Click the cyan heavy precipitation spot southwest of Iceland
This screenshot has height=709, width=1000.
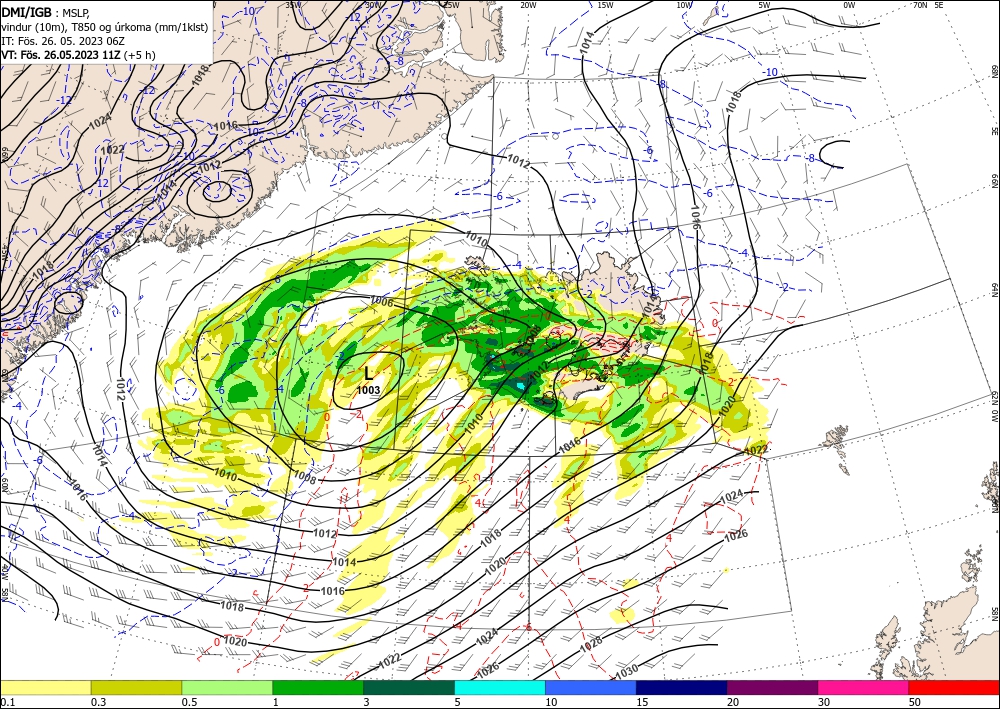tap(521, 386)
